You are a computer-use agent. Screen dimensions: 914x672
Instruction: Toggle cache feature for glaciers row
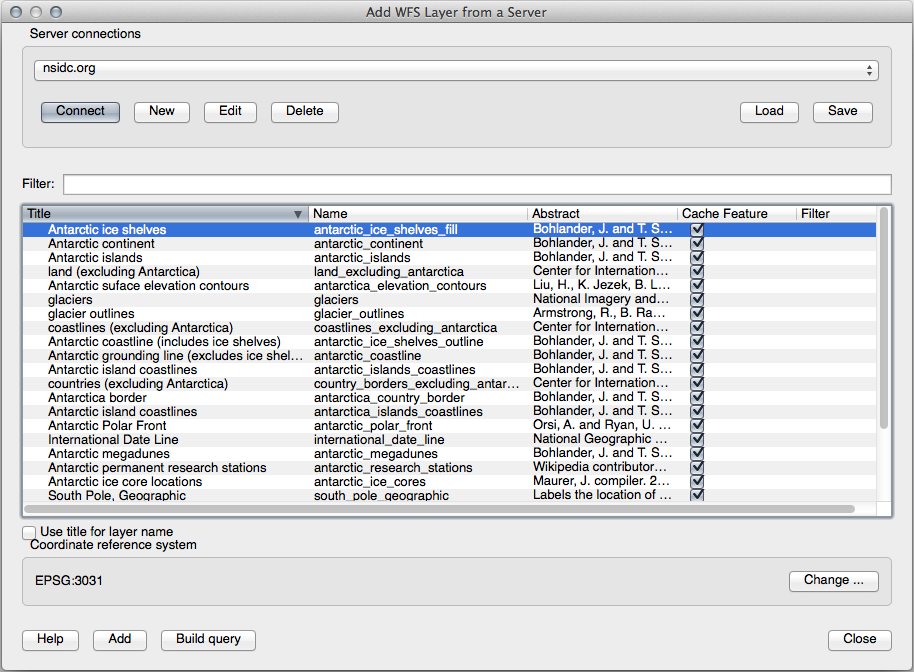[x=697, y=300]
